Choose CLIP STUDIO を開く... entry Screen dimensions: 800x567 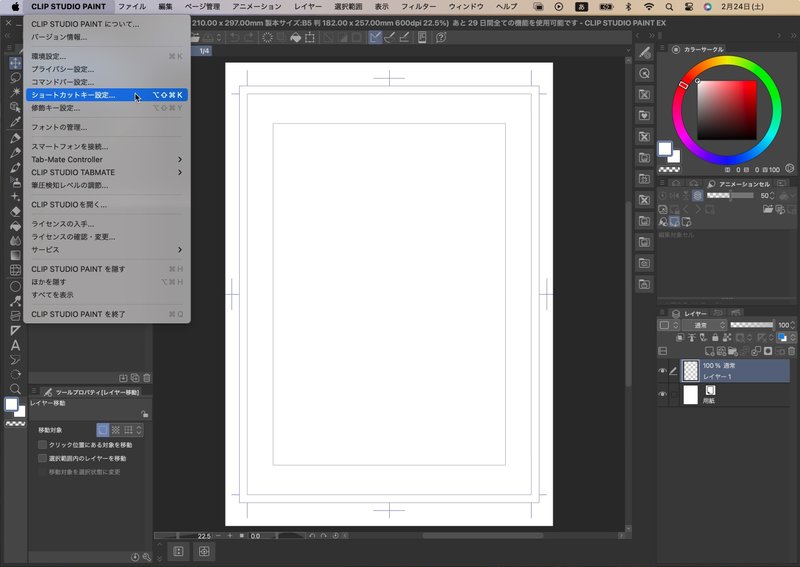tap(107, 205)
